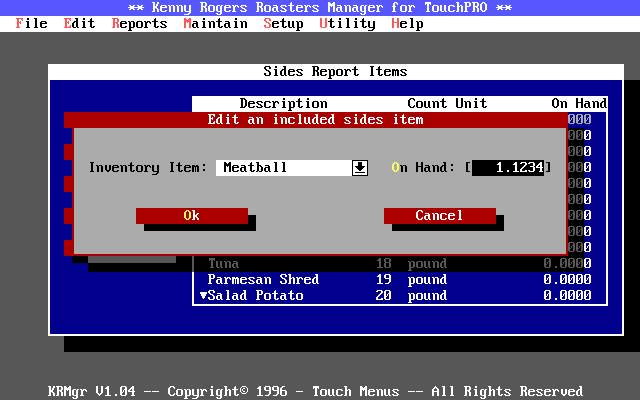
Task: Open the Edit menu
Action: 79,24
